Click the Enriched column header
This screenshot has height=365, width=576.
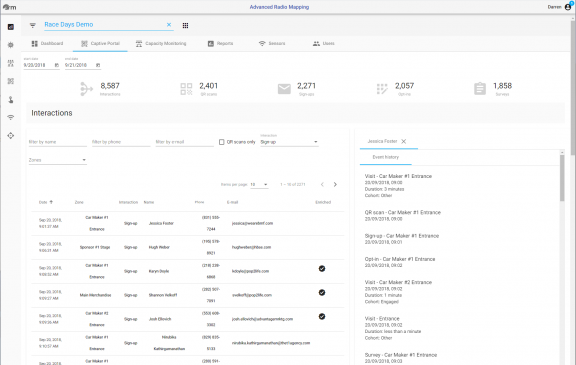tap(323, 202)
